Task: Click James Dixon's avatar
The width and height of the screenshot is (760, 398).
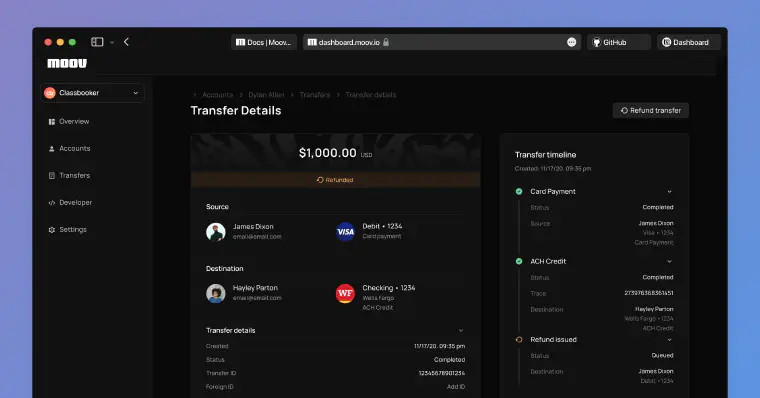Action: (x=216, y=232)
